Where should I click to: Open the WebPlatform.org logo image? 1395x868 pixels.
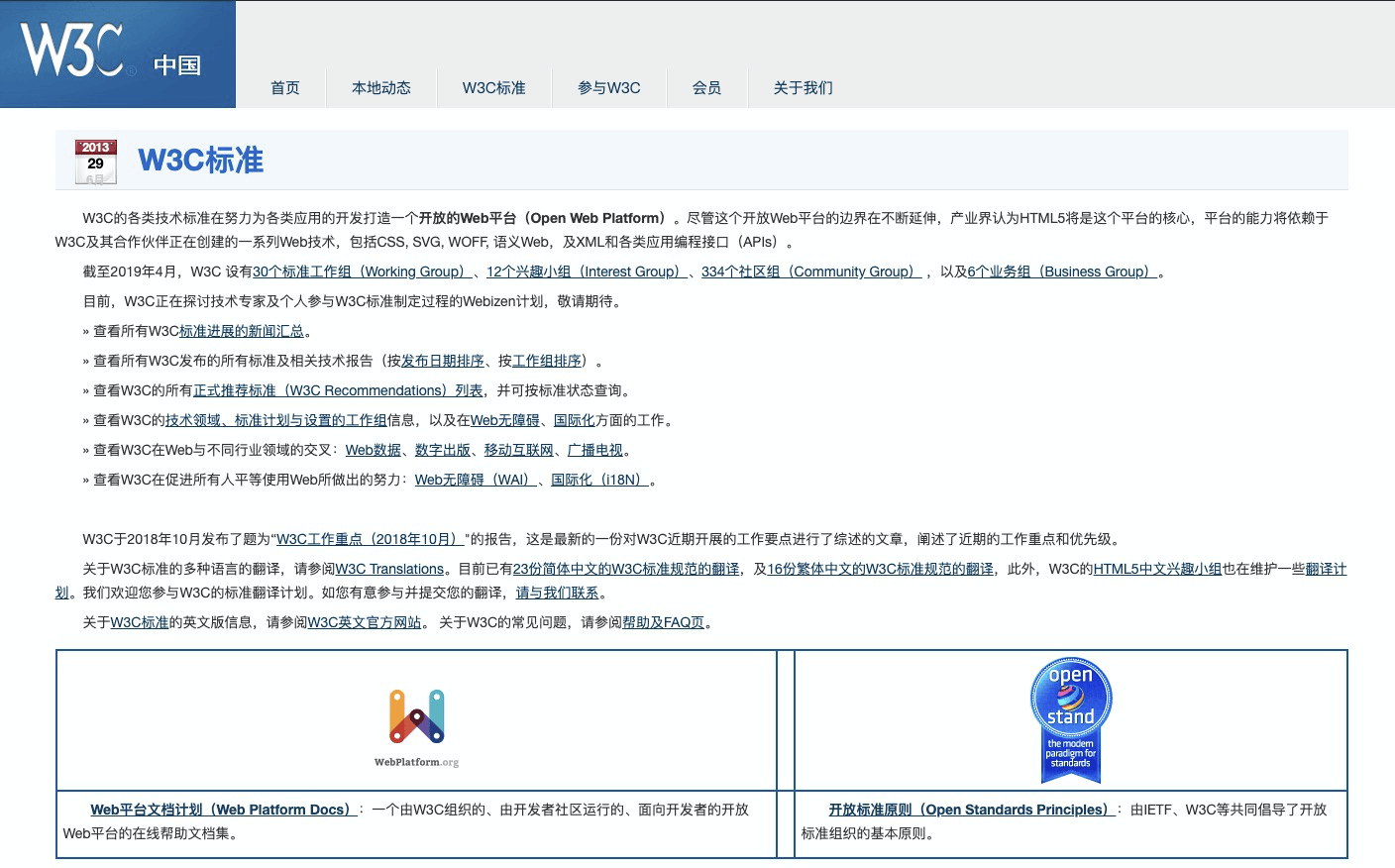click(416, 728)
